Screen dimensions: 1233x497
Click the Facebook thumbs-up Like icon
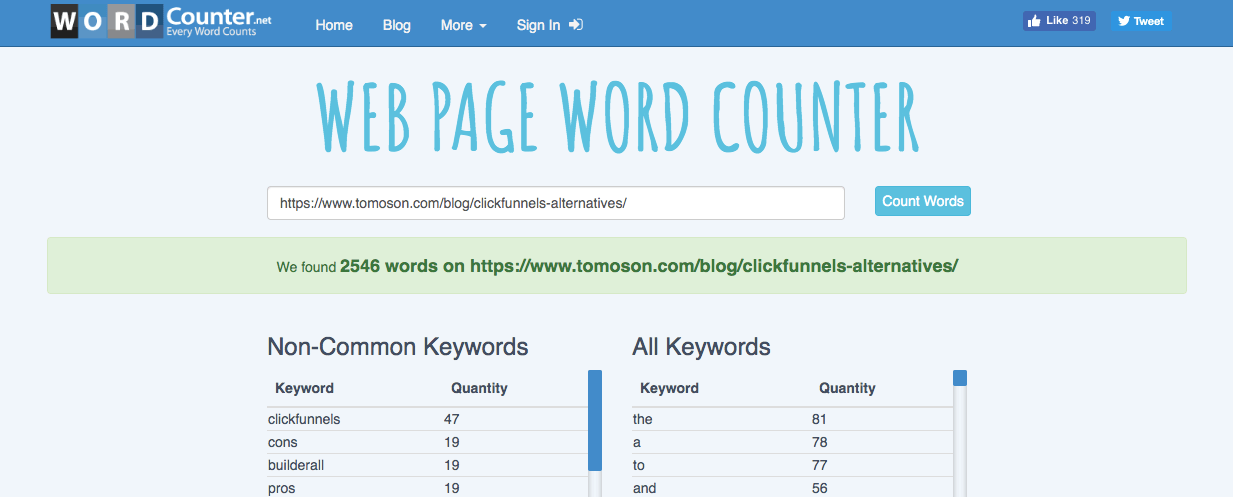tap(1034, 21)
